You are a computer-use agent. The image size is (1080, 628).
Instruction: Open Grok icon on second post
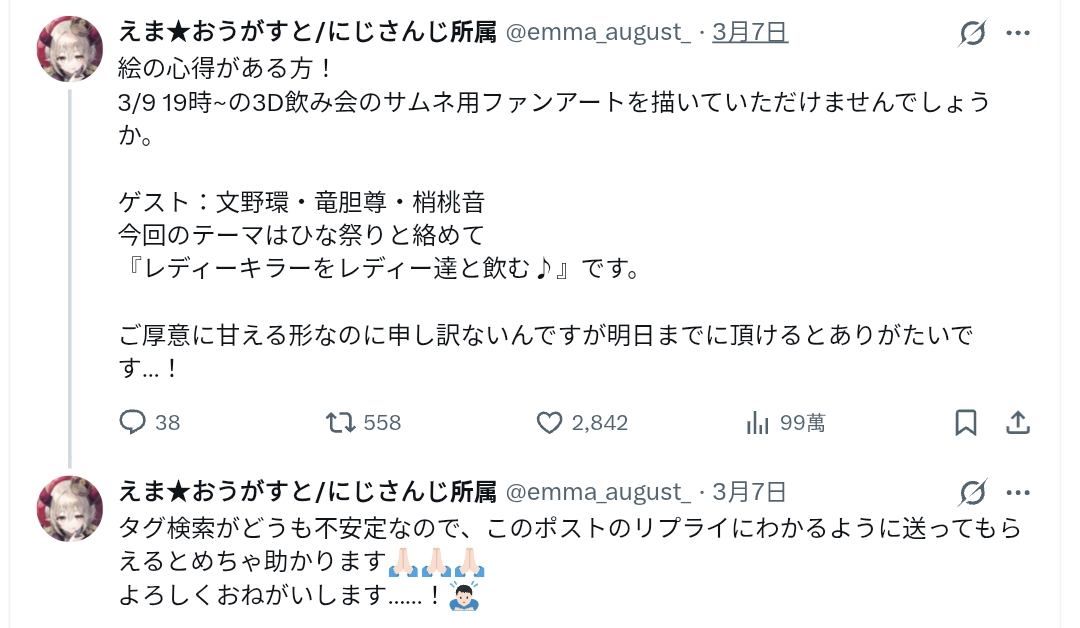coord(973,492)
